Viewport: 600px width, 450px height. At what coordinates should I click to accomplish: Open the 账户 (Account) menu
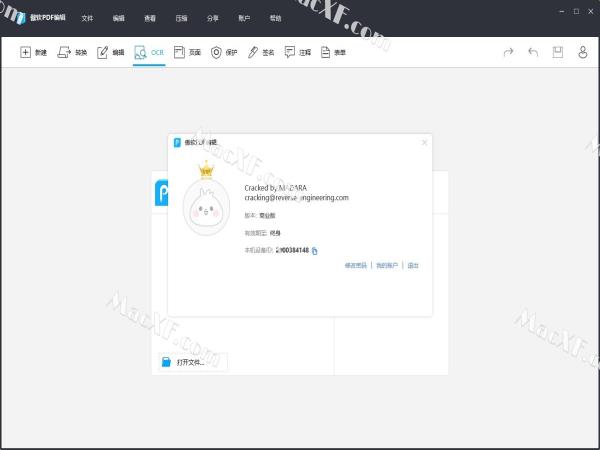[244, 18]
